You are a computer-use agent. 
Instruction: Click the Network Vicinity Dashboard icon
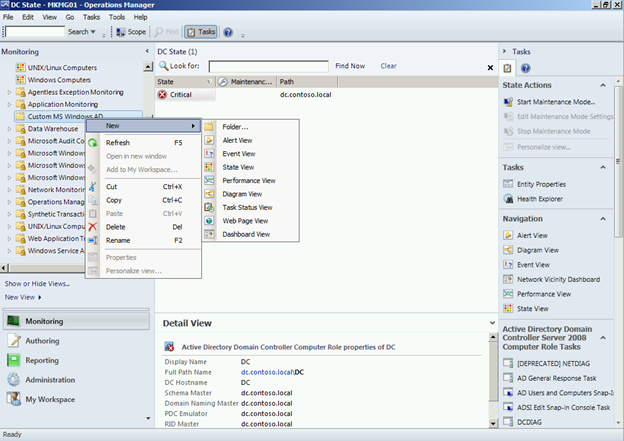[x=508, y=279]
